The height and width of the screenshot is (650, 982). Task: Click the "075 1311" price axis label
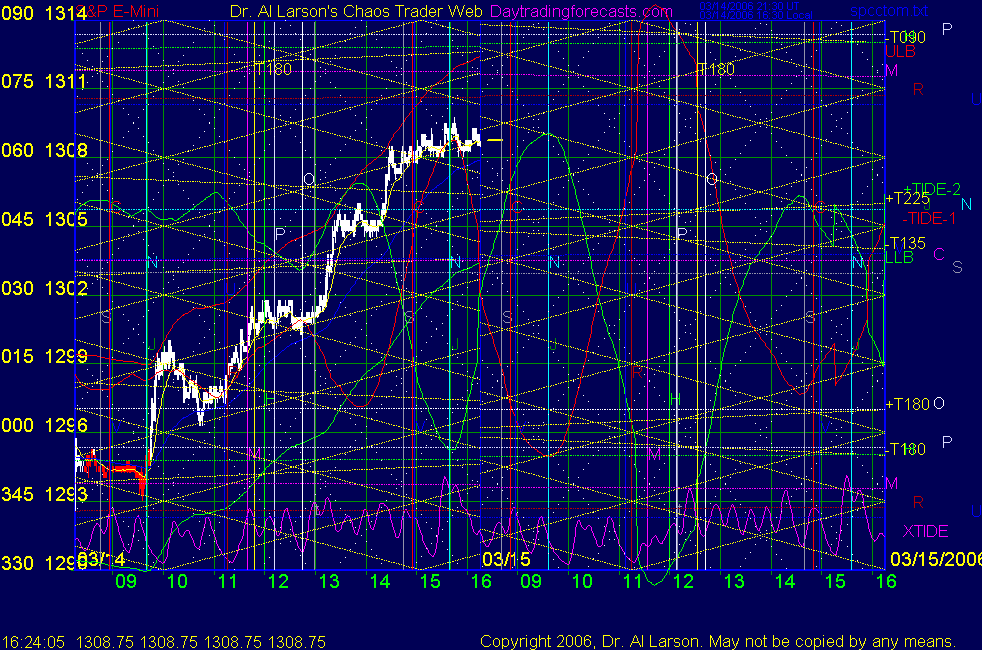point(44,81)
